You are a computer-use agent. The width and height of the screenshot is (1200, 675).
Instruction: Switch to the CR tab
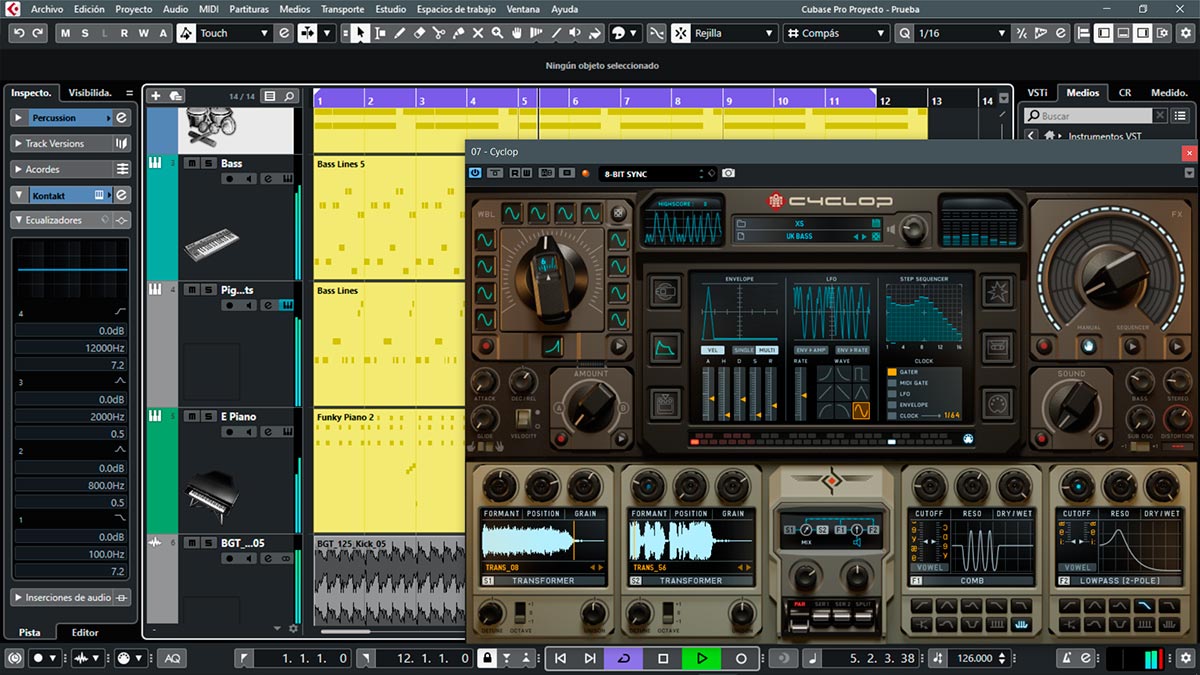(x=1125, y=92)
